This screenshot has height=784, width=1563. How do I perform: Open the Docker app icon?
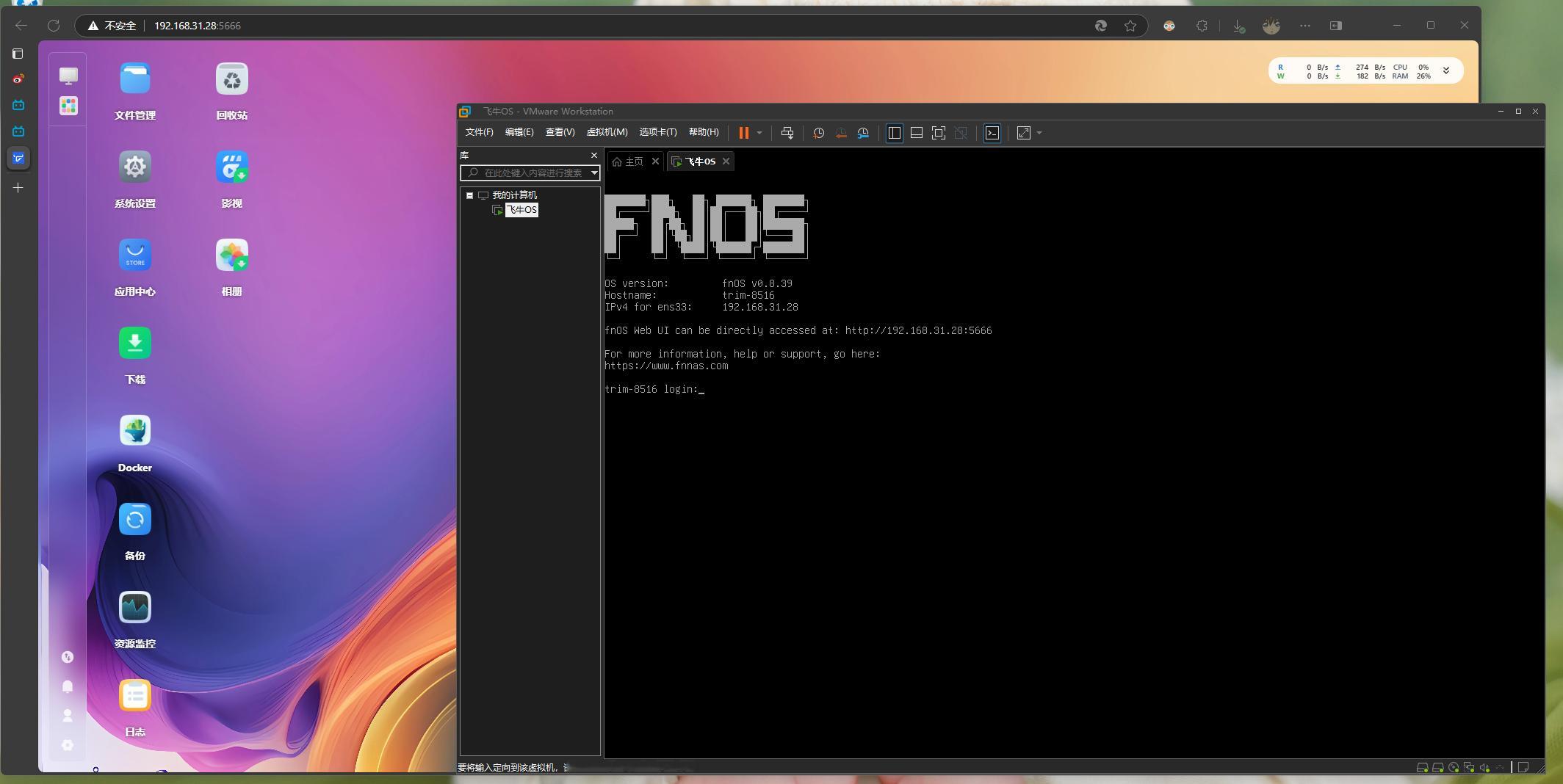135,432
